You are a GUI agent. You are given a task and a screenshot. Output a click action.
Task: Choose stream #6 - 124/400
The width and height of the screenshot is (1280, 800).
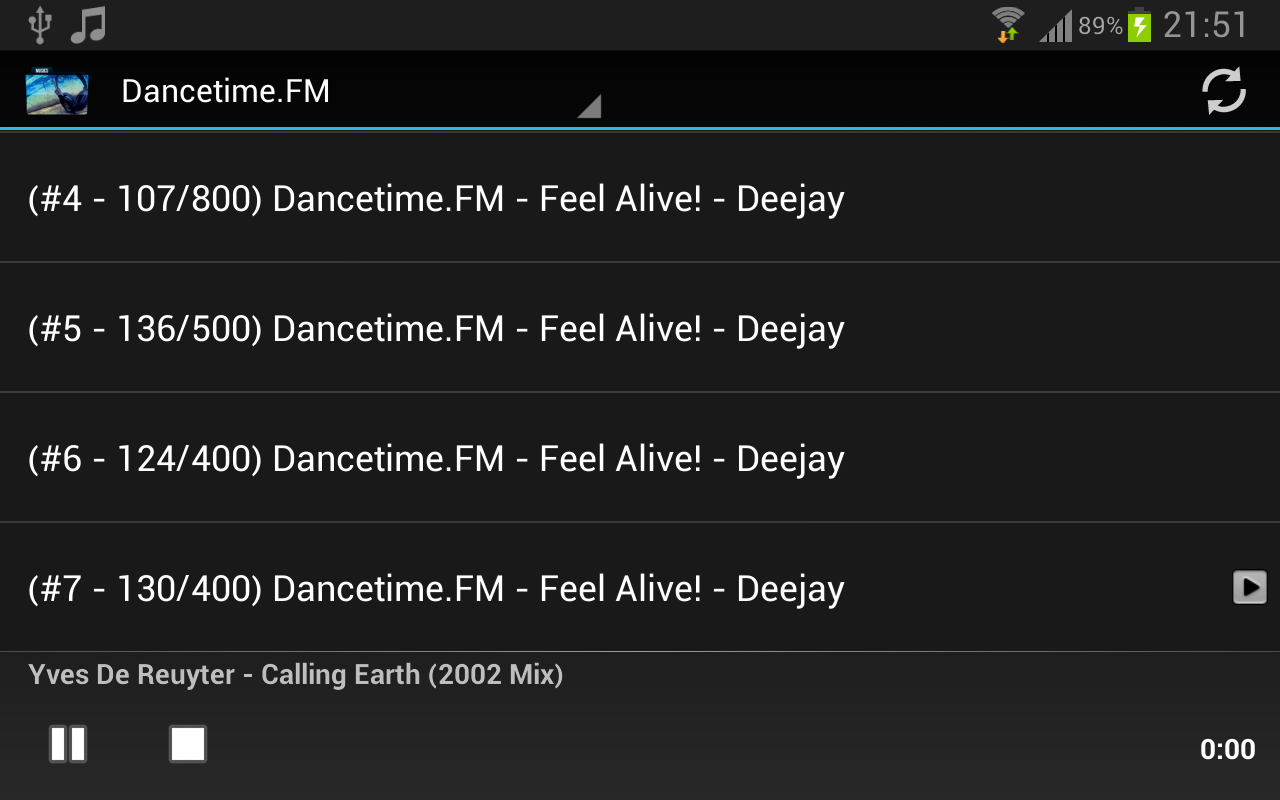pyautogui.click(x=640, y=458)
